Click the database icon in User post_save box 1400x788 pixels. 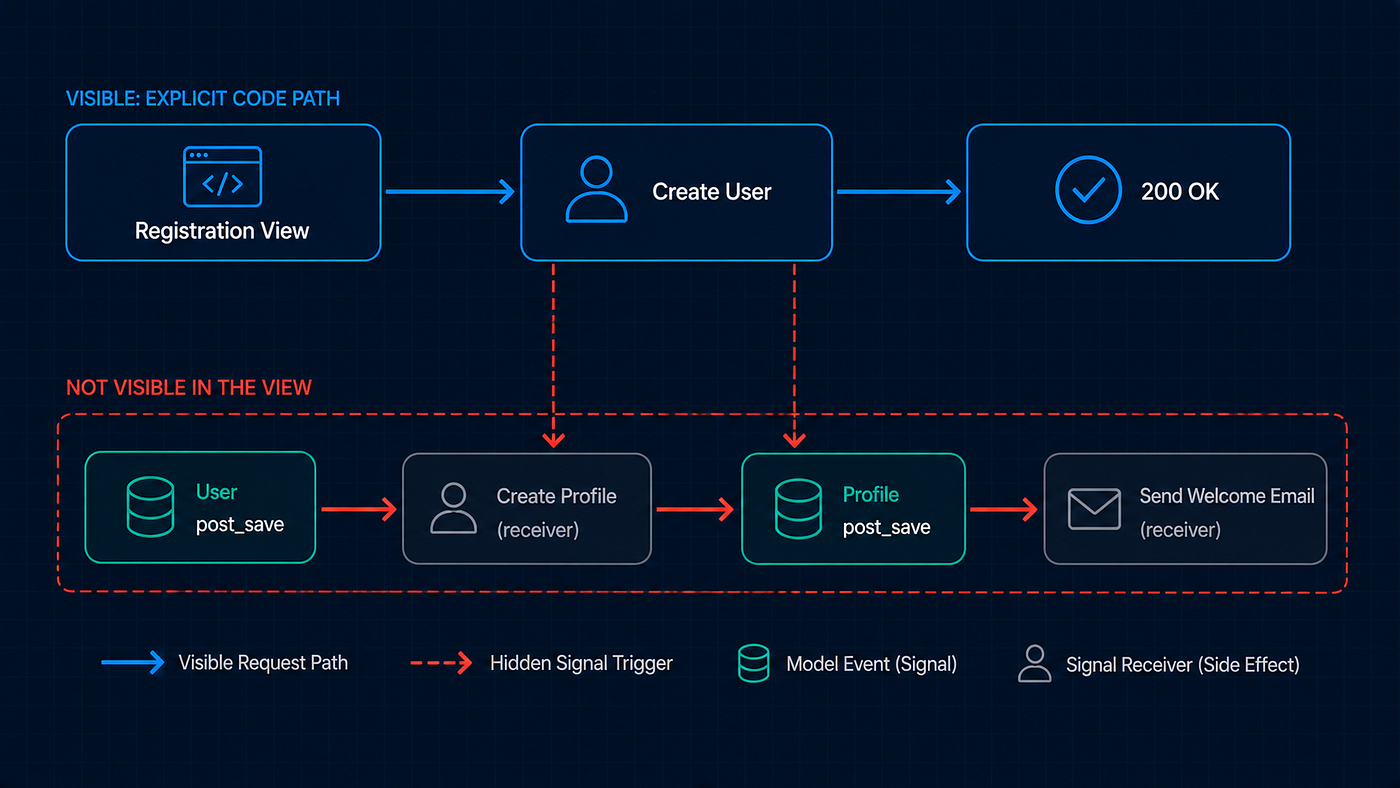coord(150,507)
